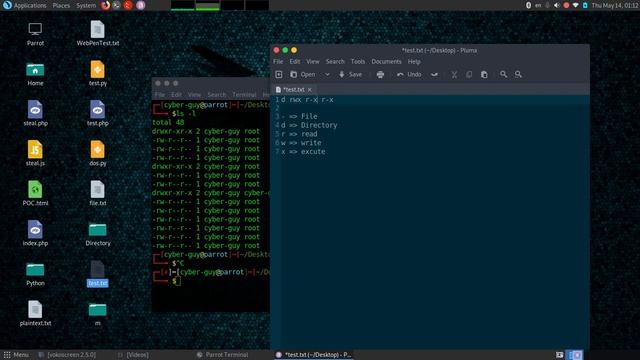Redo the last undone action in Pluma

point(434,74)
